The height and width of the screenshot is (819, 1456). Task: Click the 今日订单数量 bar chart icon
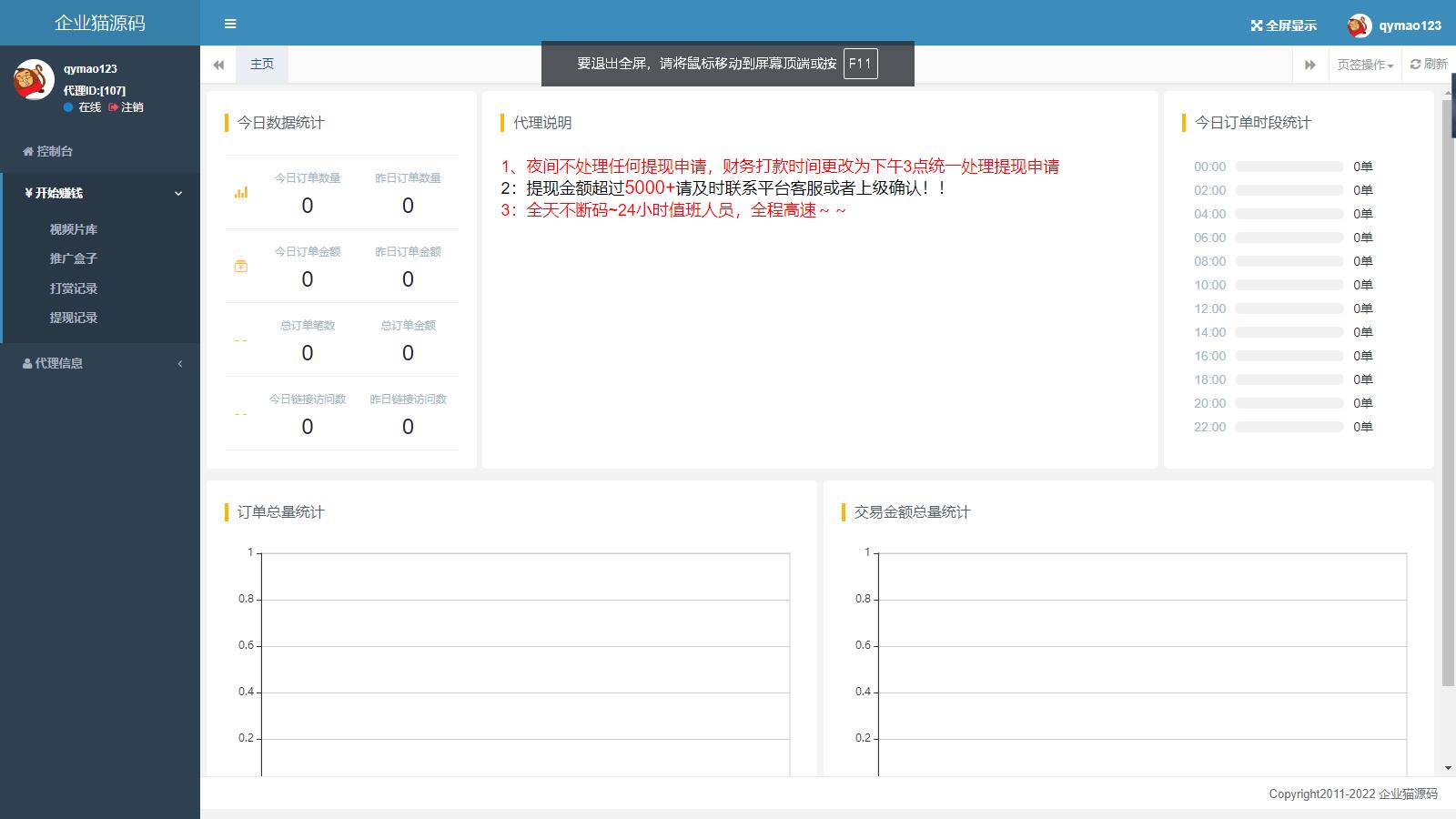pos(241,192)
